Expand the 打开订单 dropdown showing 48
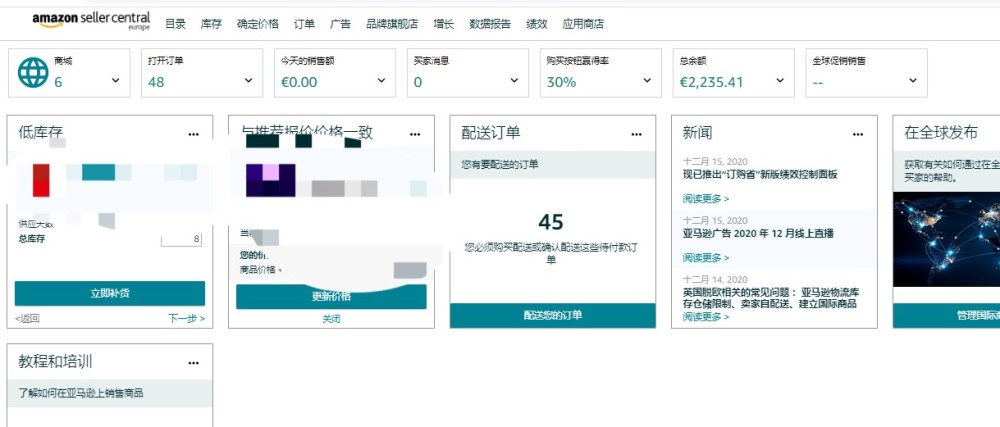This screenshot has width=1000, height=427. [x=249, y=80]
